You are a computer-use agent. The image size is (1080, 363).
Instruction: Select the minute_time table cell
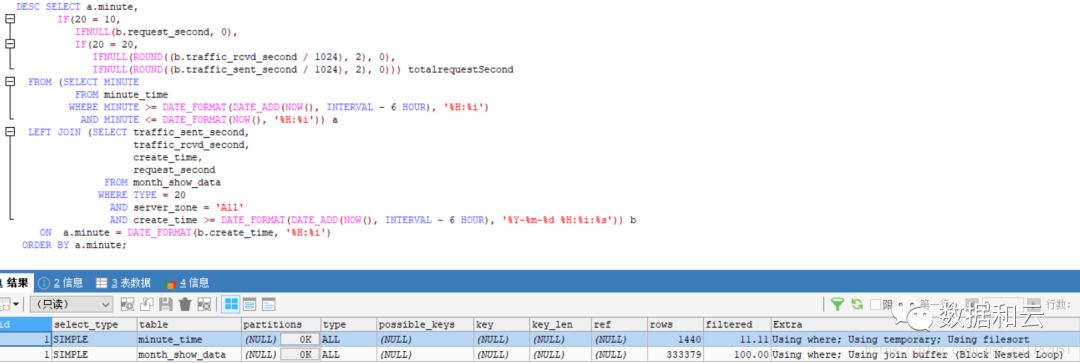[189, 340]
